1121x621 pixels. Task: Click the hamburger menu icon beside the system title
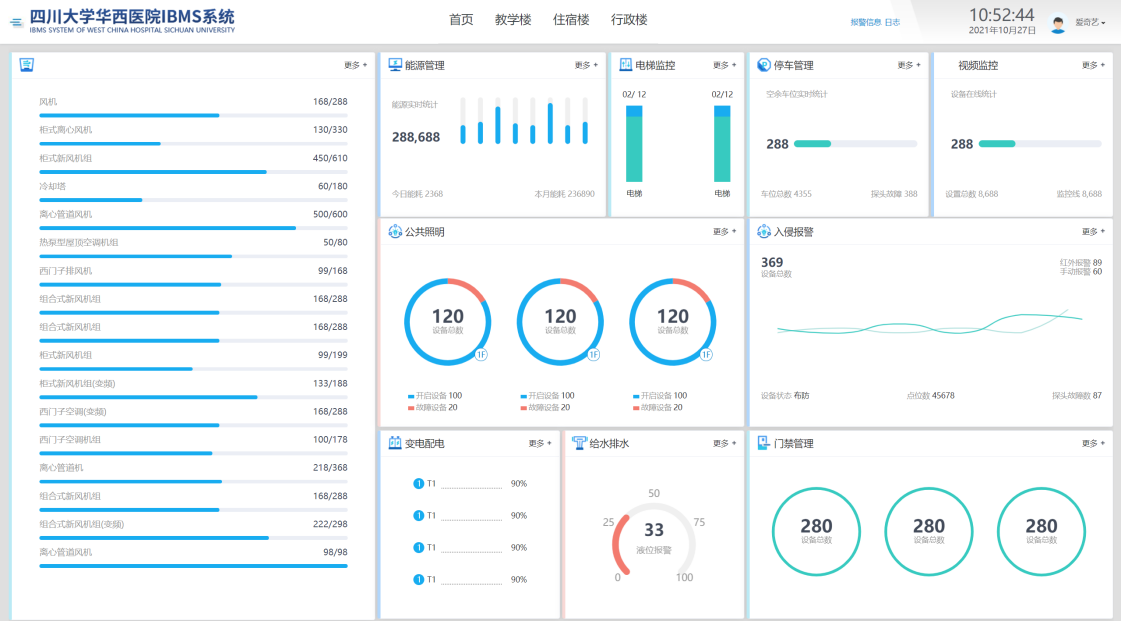pyautogui.click(x=15, y=22)
